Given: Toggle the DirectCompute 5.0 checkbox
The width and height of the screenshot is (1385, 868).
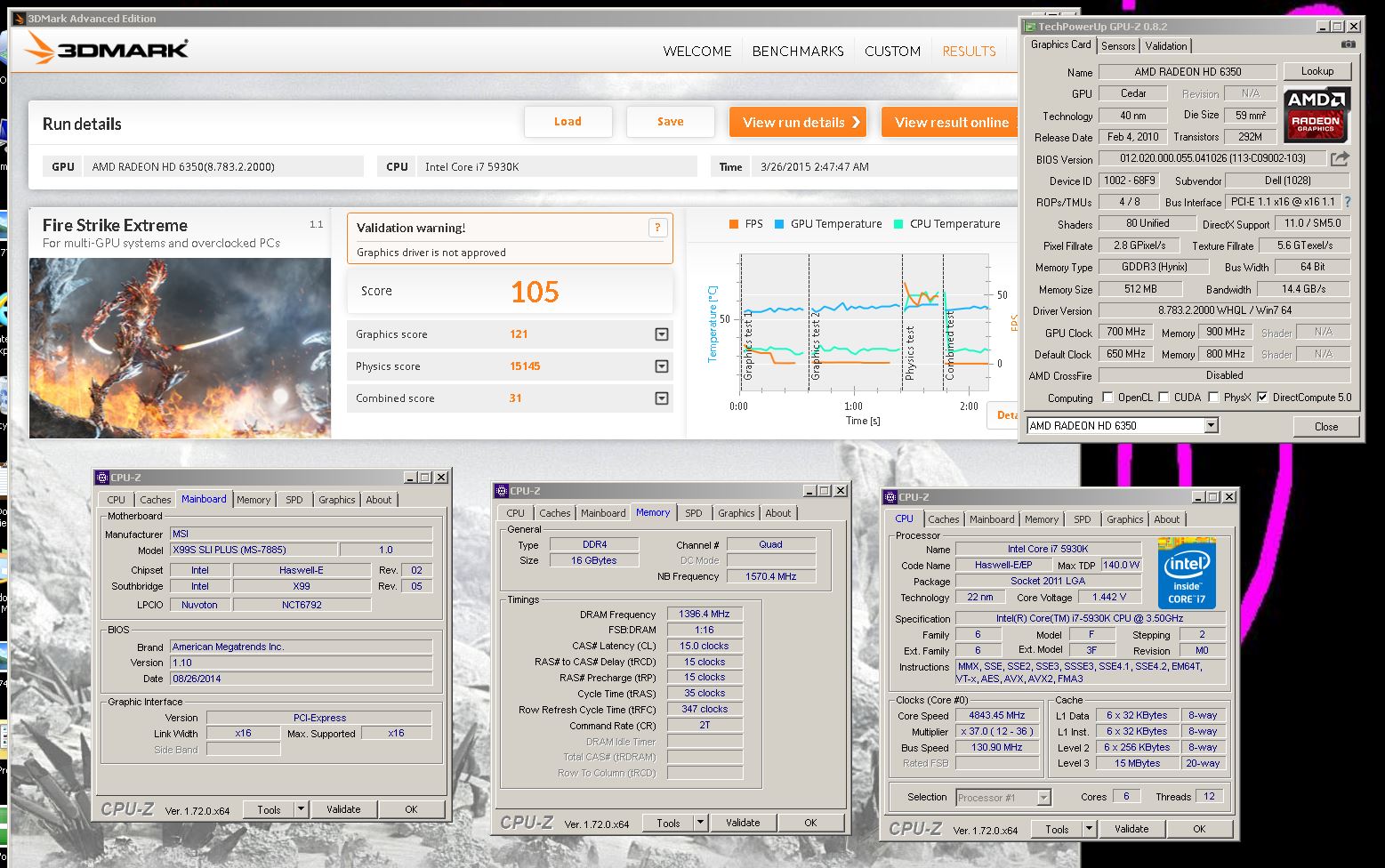Looking at the screenshot, I should (x=1262, y=398).
